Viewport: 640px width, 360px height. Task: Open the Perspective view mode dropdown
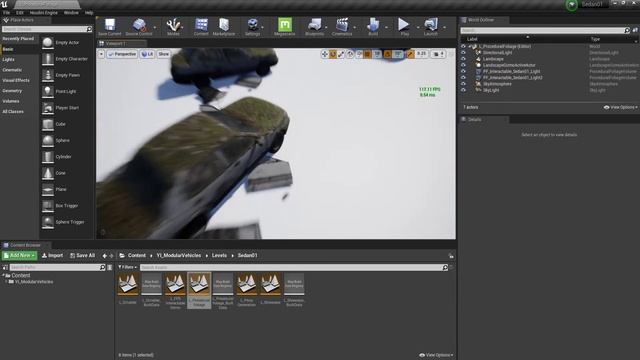pyautogui.click(x=122, y=54)
